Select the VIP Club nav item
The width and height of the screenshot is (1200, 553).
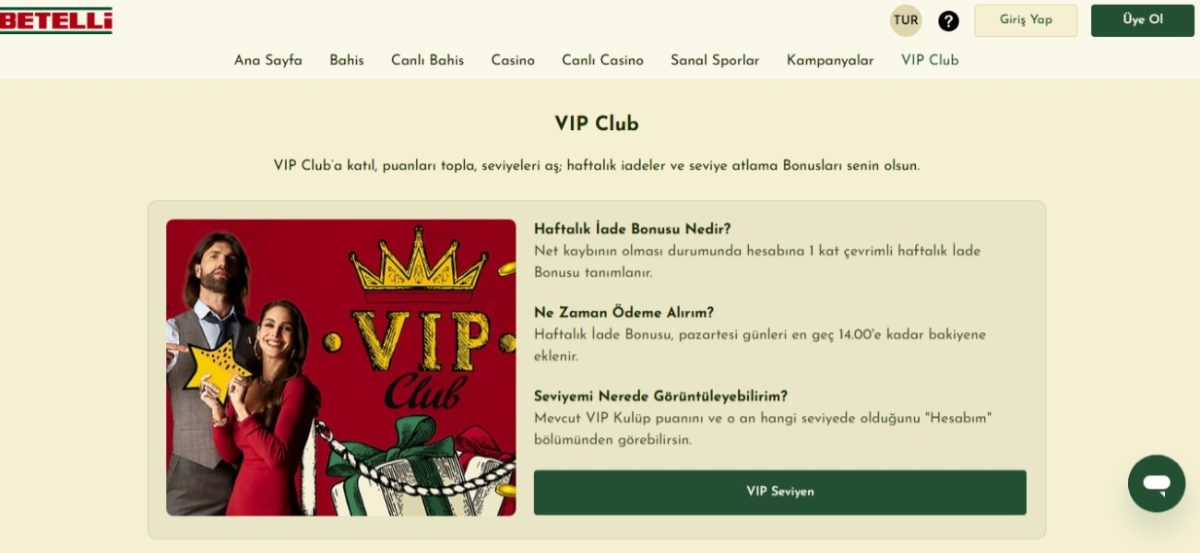(930, 60)
